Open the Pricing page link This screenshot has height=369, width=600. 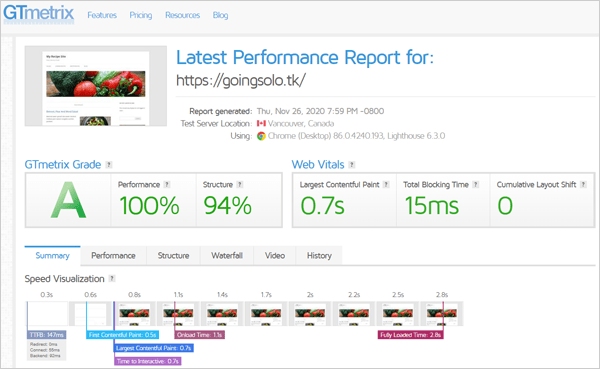click(140, 15)
